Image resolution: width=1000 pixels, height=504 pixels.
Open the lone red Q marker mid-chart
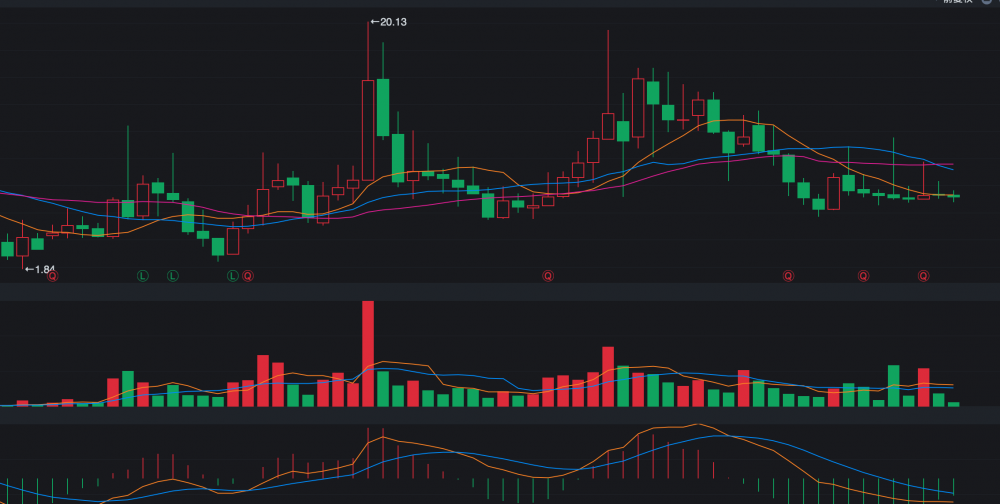pos(548,275)
